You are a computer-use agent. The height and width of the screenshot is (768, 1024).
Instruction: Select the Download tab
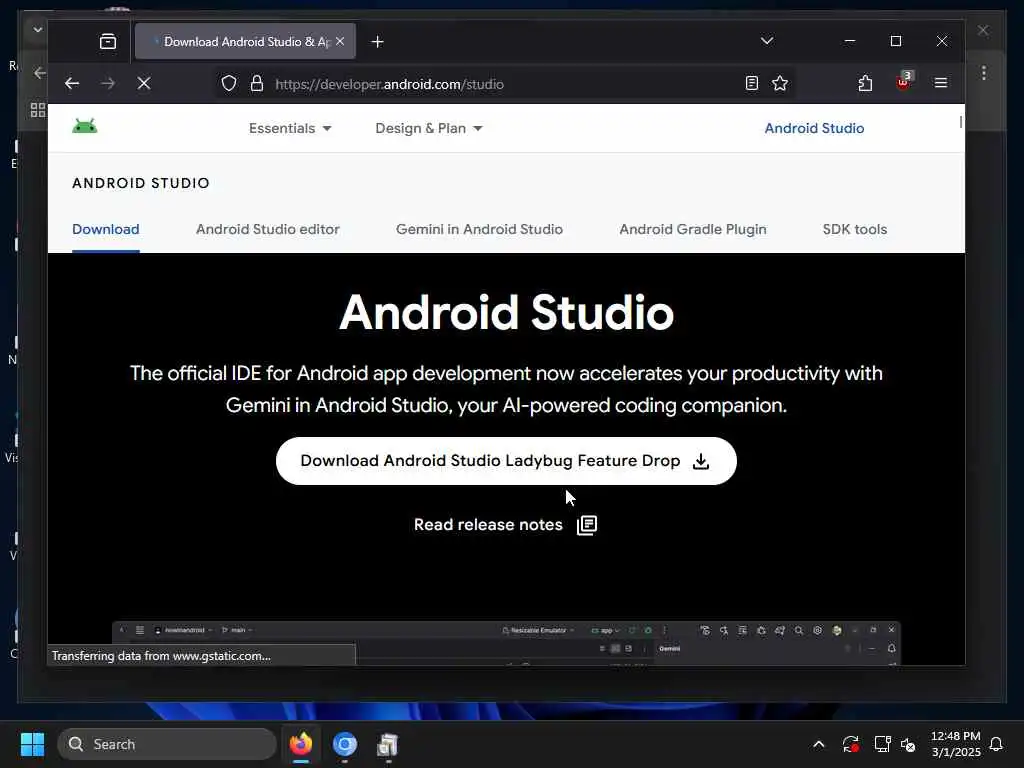tap(106, 229)
